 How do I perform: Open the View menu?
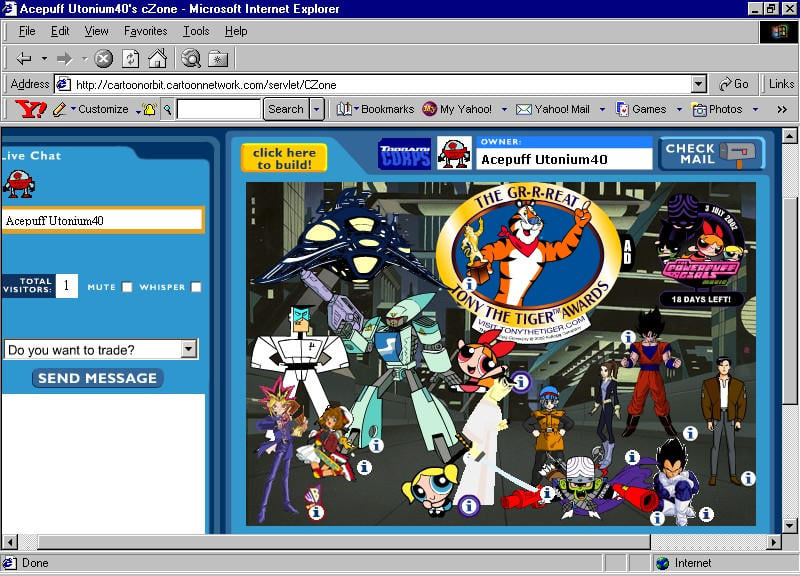click(x=96, y=31)
